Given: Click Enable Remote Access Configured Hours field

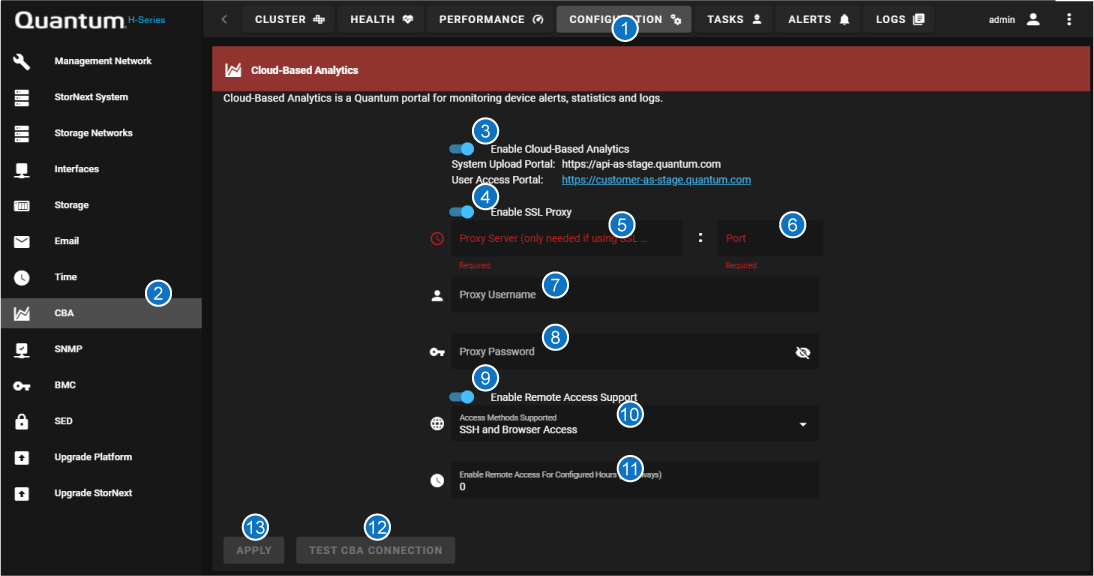Looking at the screenshot, I should [x=635, y=480].
